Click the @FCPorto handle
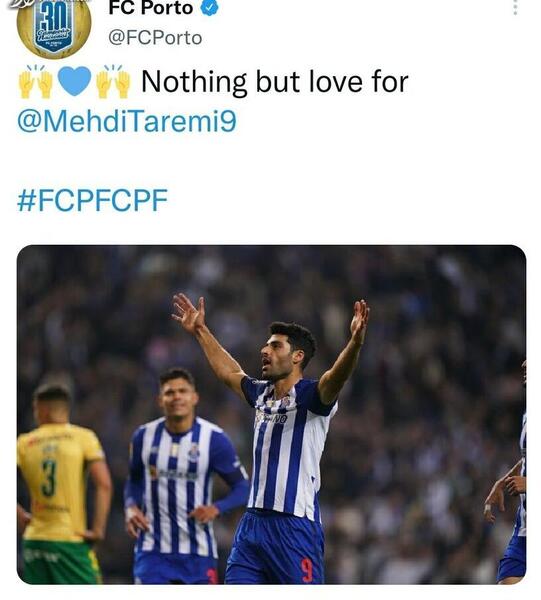 coord(155,38)
